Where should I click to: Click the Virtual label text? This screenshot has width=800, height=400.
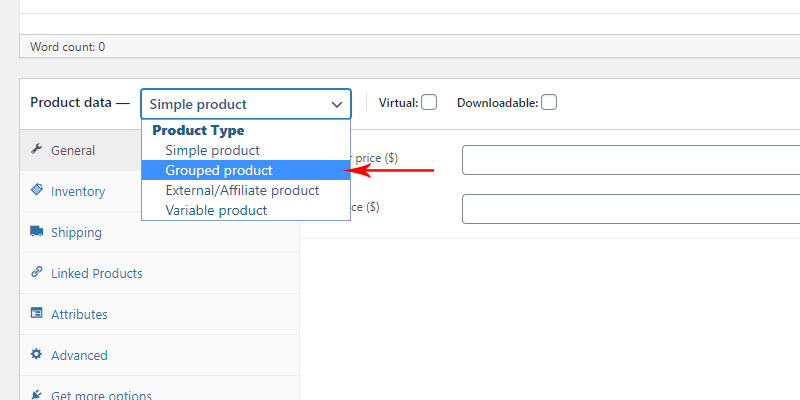click(398, 103)
